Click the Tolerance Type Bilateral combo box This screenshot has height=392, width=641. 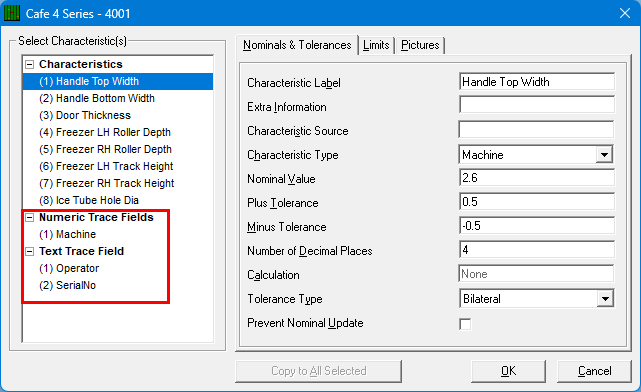[536, 299]
